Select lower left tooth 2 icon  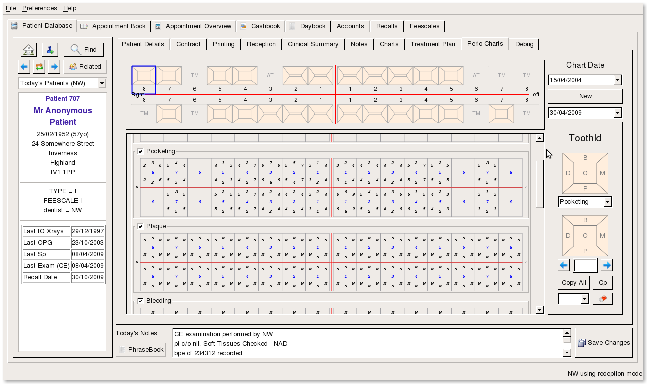(375, 114)
